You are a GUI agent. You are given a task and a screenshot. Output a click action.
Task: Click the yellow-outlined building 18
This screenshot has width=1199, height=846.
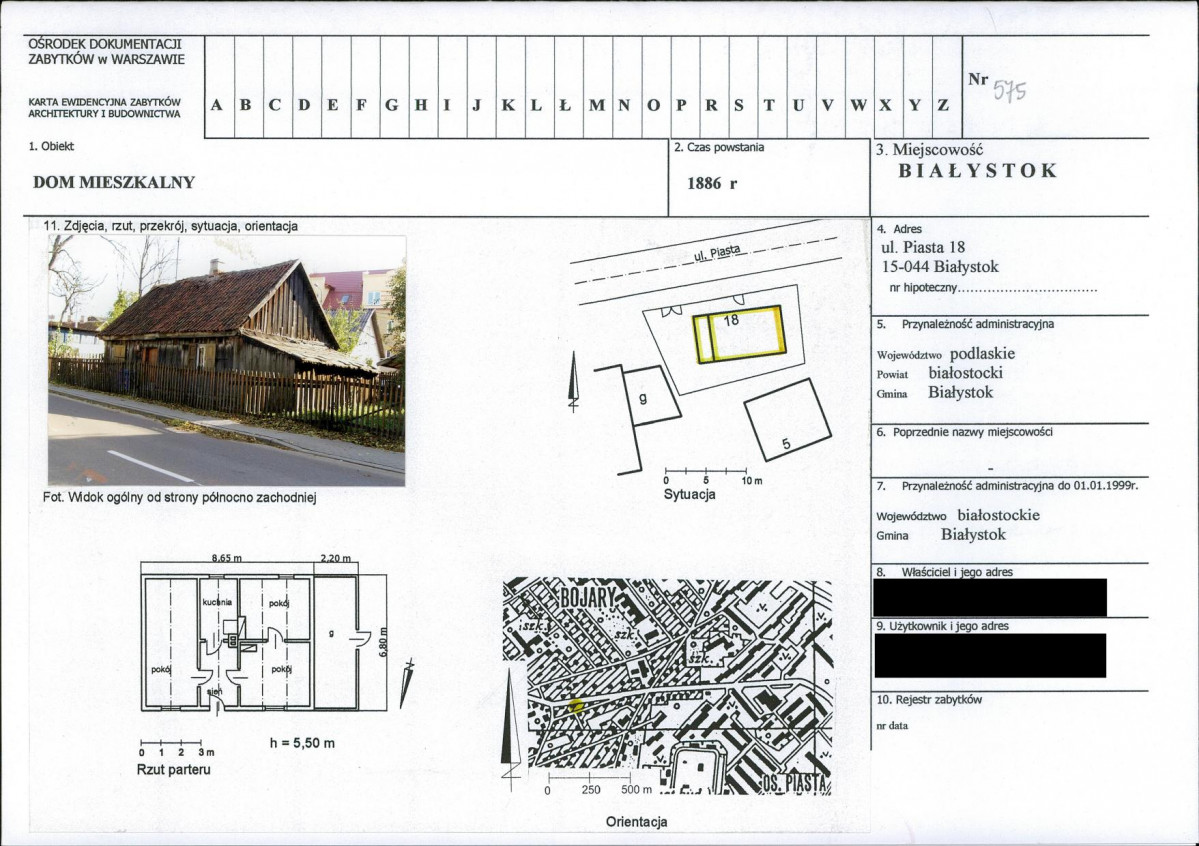coord(741,333)
